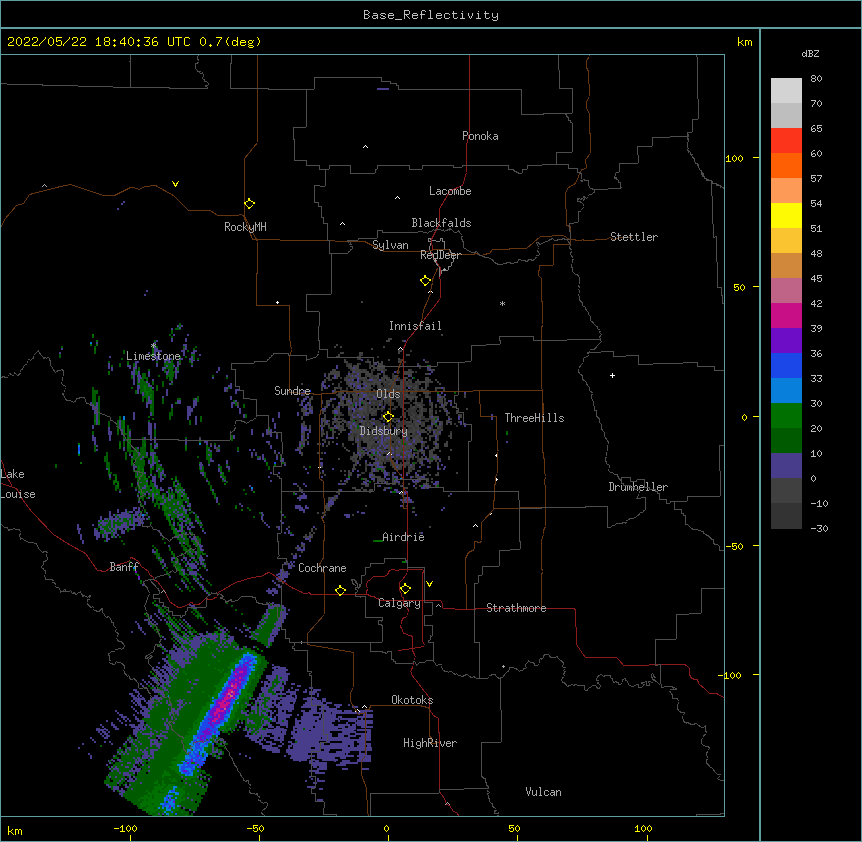862x842 pixels.
Task: Click the Okotoks label
Action: [412, 700]
